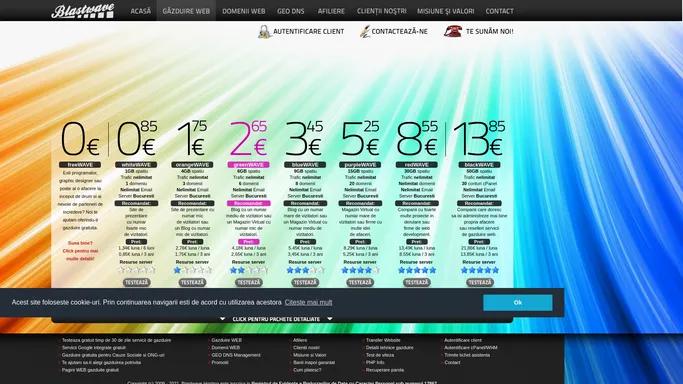Click Testează button under redWAVE
The height and width of the screenshot is (384, 683).
pyautogui.click(x=417, y=283)
